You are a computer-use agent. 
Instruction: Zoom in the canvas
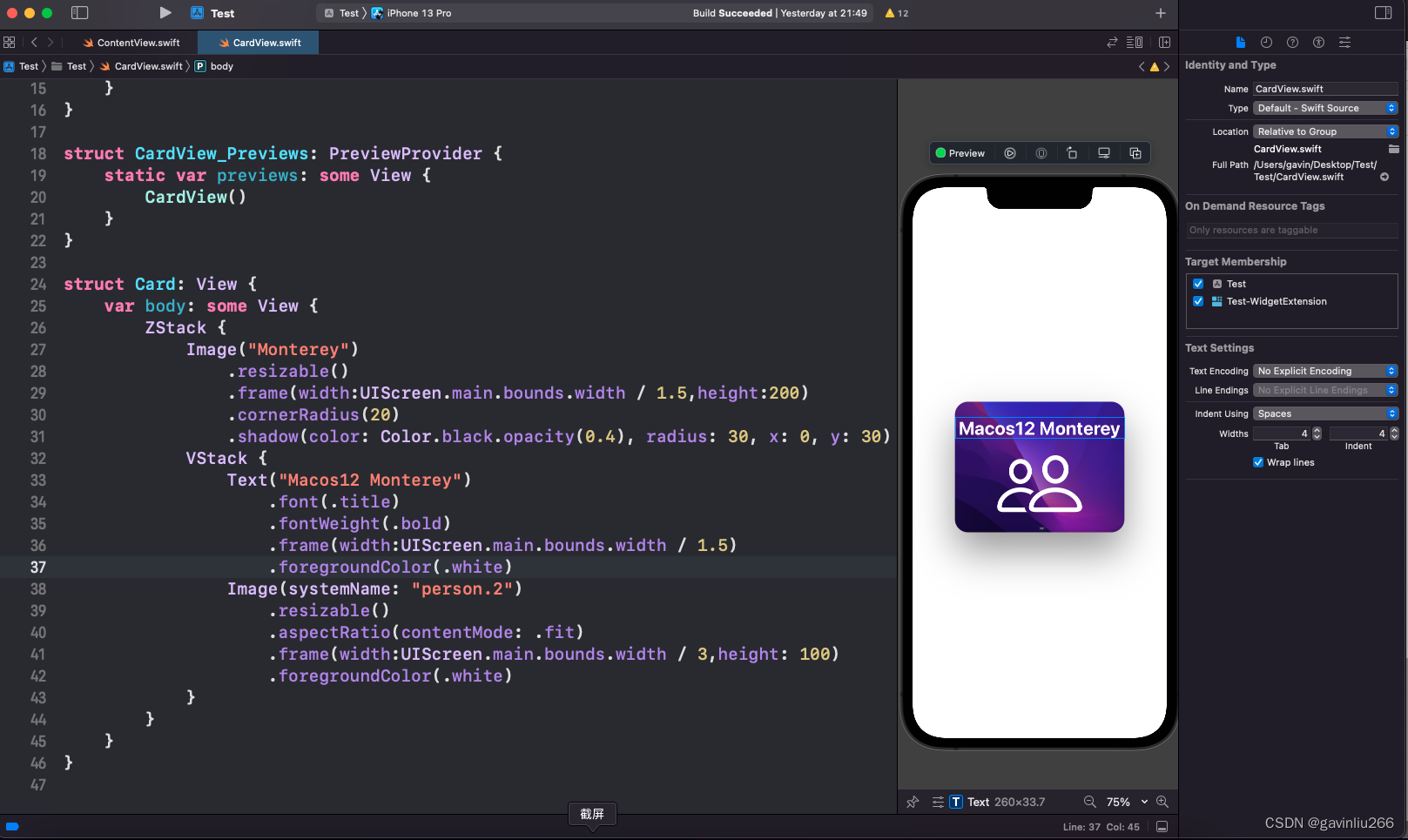point(1162,802)
